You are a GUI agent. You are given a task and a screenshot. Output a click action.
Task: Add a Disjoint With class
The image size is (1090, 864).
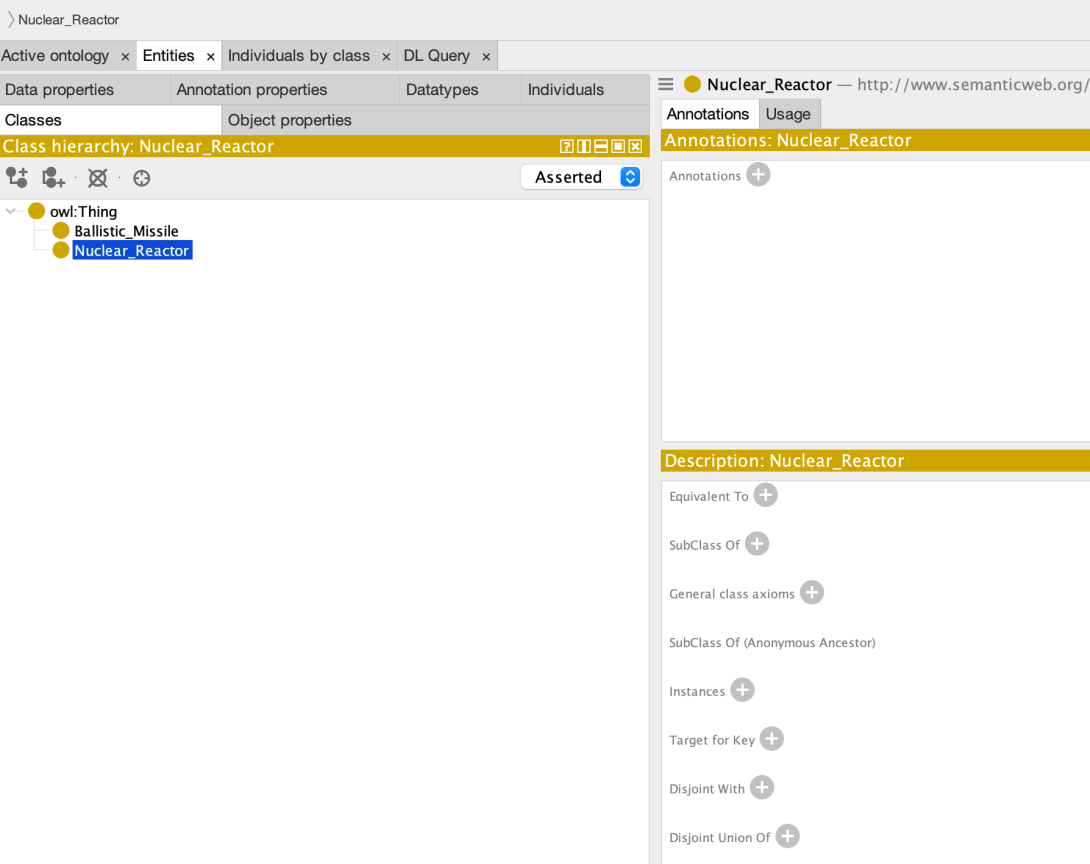(x=762, y=787)
